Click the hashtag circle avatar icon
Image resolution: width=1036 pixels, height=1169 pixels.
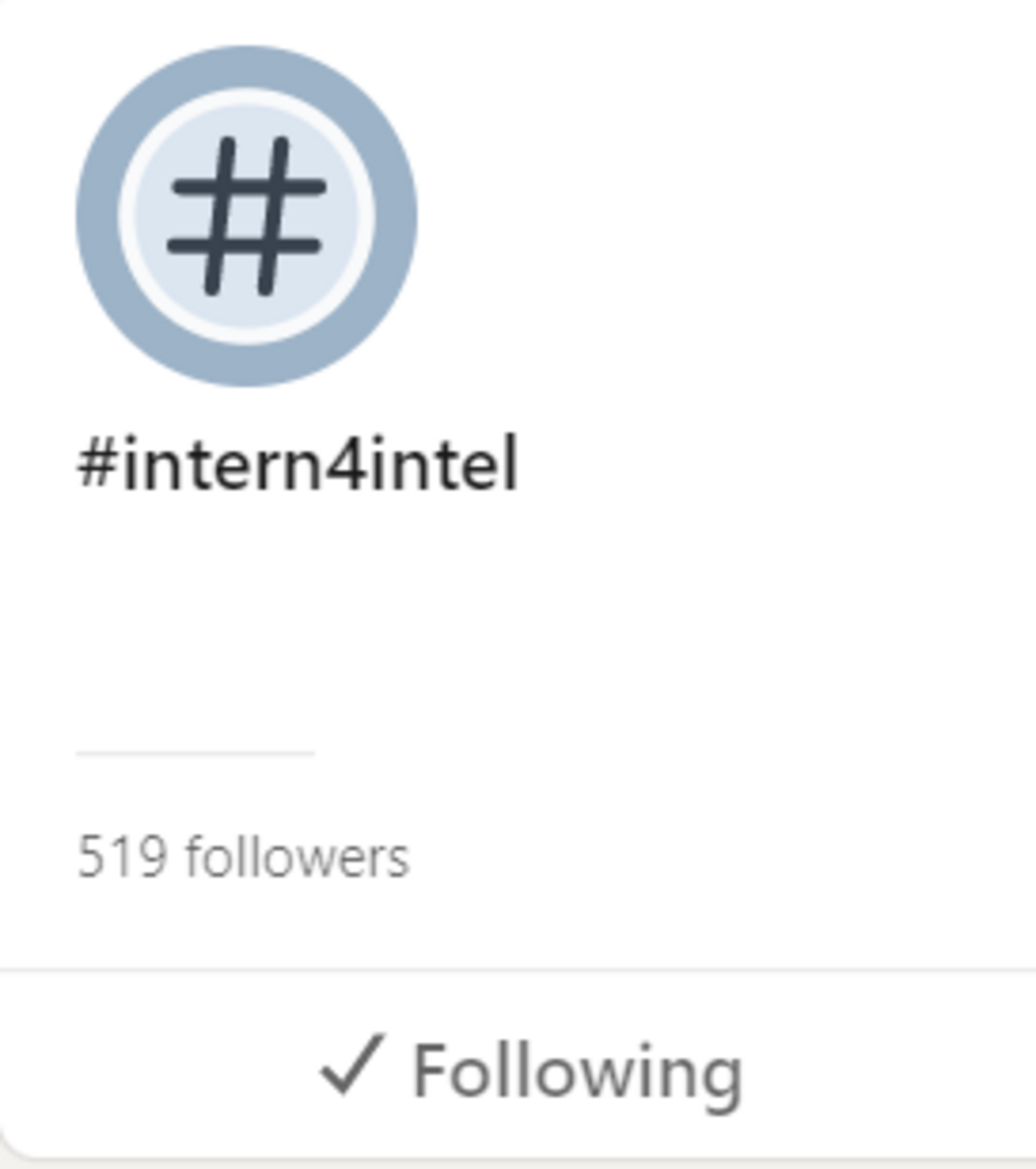(247, 216)
